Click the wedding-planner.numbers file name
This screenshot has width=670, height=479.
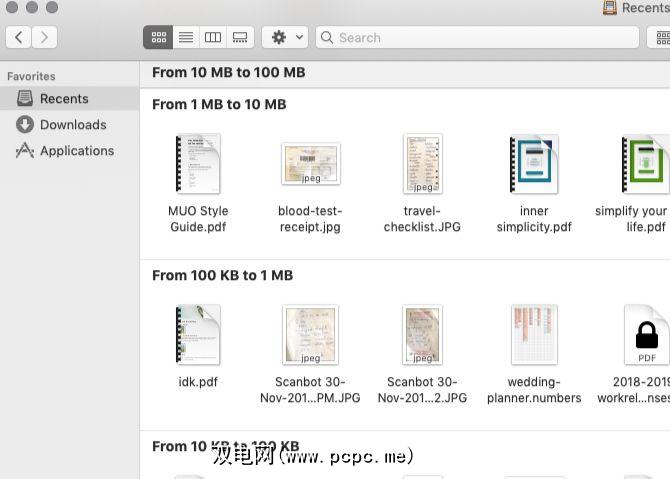534,390
